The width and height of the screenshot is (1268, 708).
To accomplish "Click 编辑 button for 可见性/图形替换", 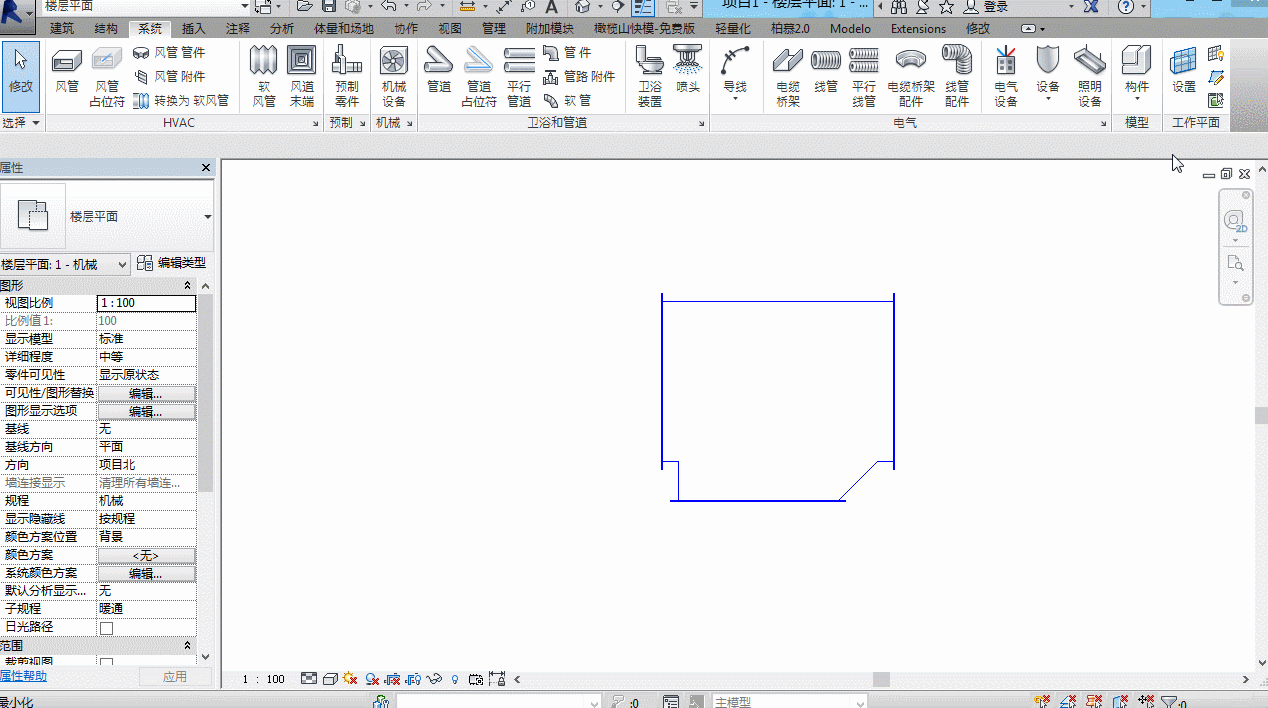I will (146, 393).
